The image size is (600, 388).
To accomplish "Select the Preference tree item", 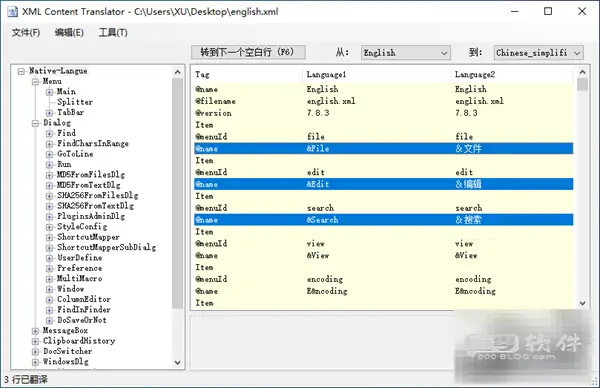I will click(x=80, y=268).
